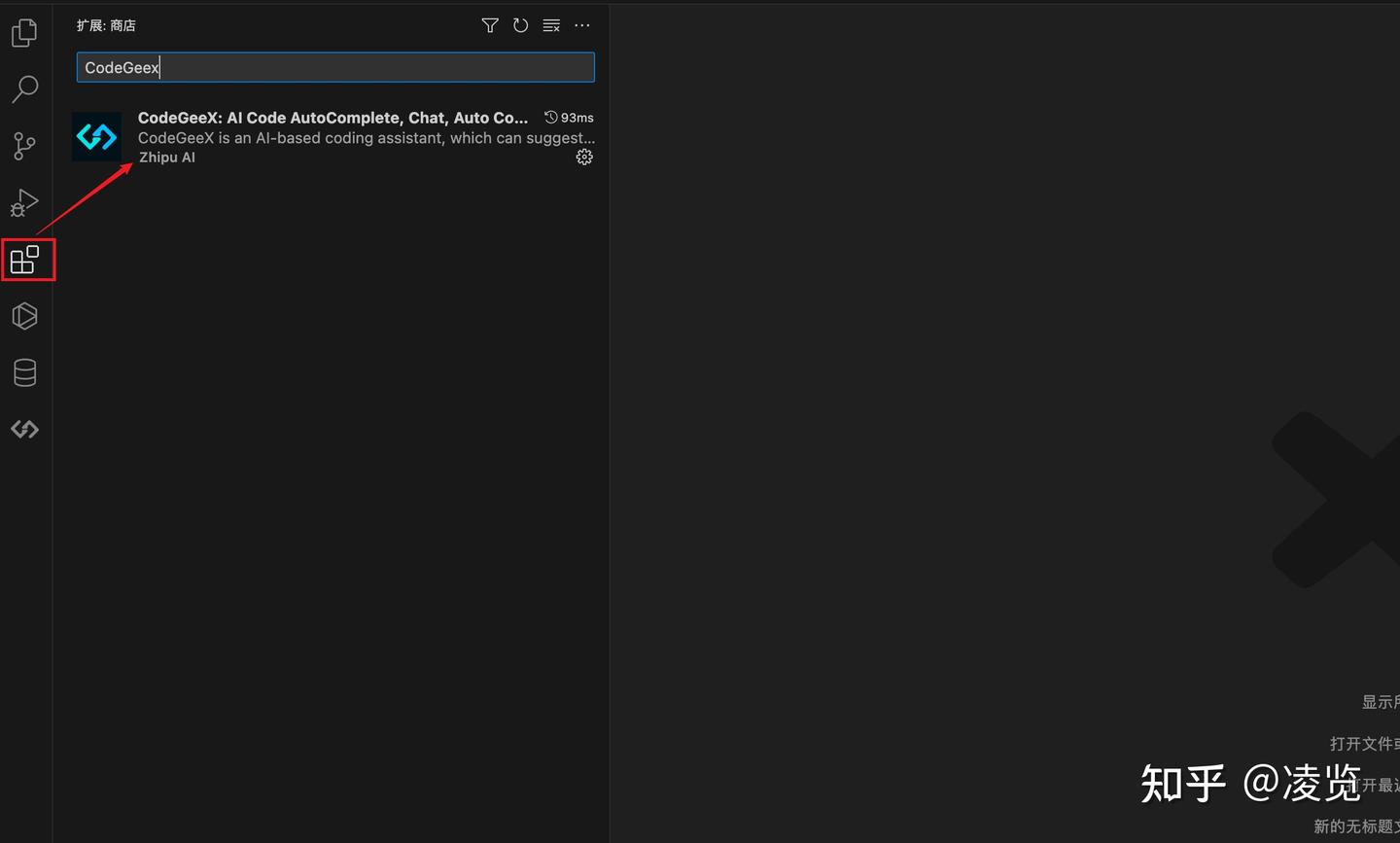Open the CodeGeeX sidebar view
Viewport: 1400px width, 843px height.
[24, 429]
